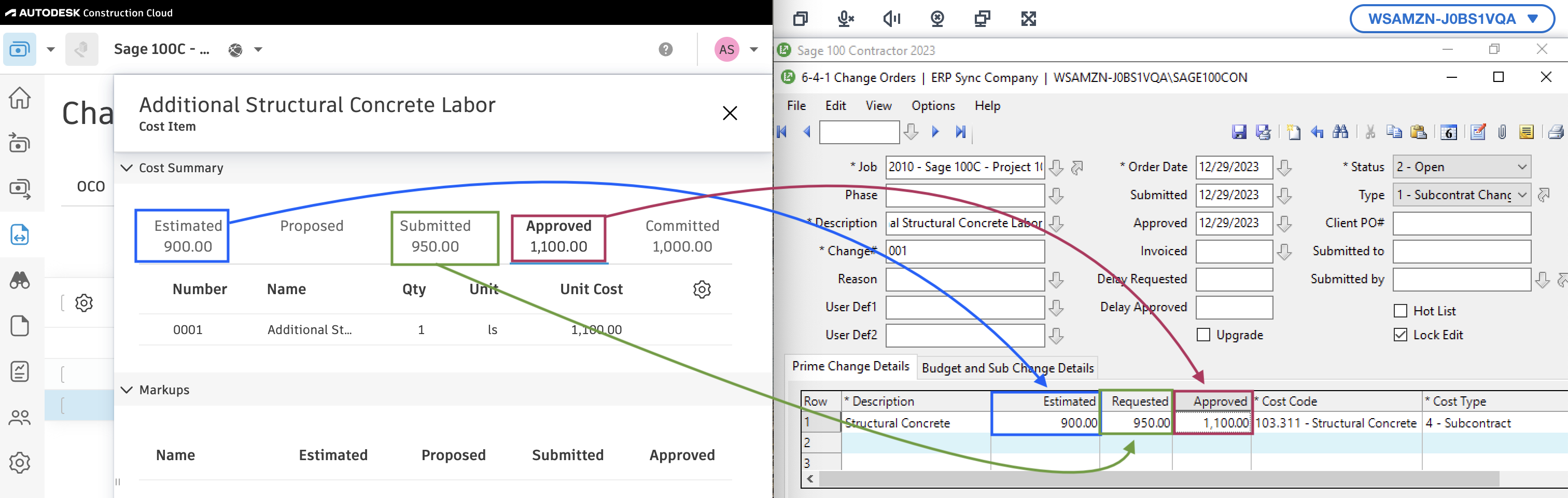Select the Committed 1,000.00 summary value
Screen dimensions: 1568x498
pyautogui.click(x=682, y=236)
